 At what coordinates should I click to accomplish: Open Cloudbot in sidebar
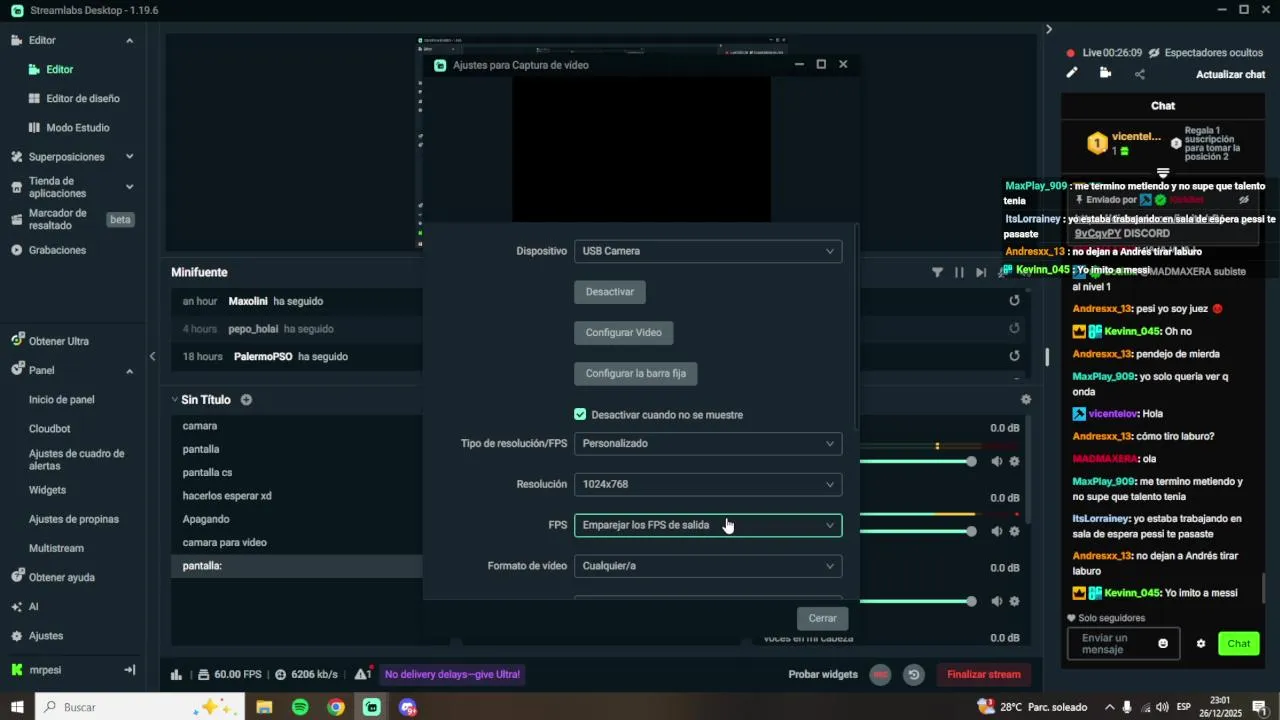50,429
